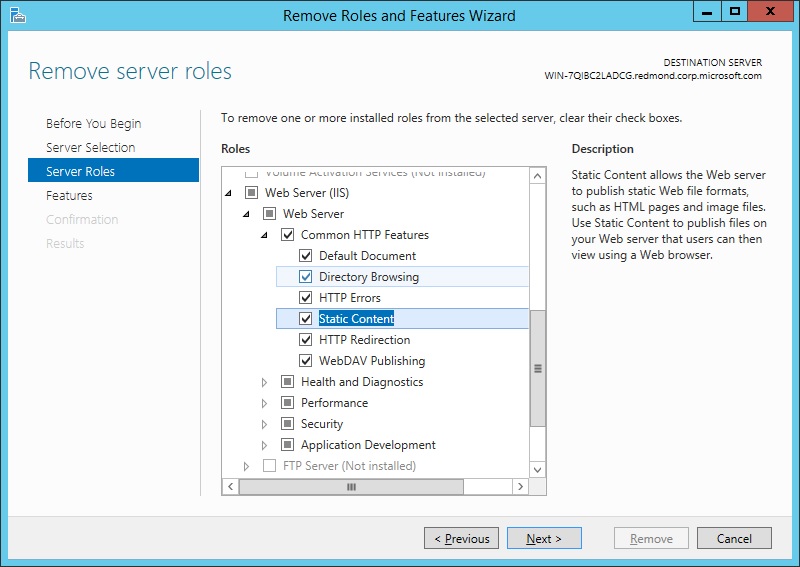
Task: Click the roles list scroll-up arrow
Action: (537, 177)
